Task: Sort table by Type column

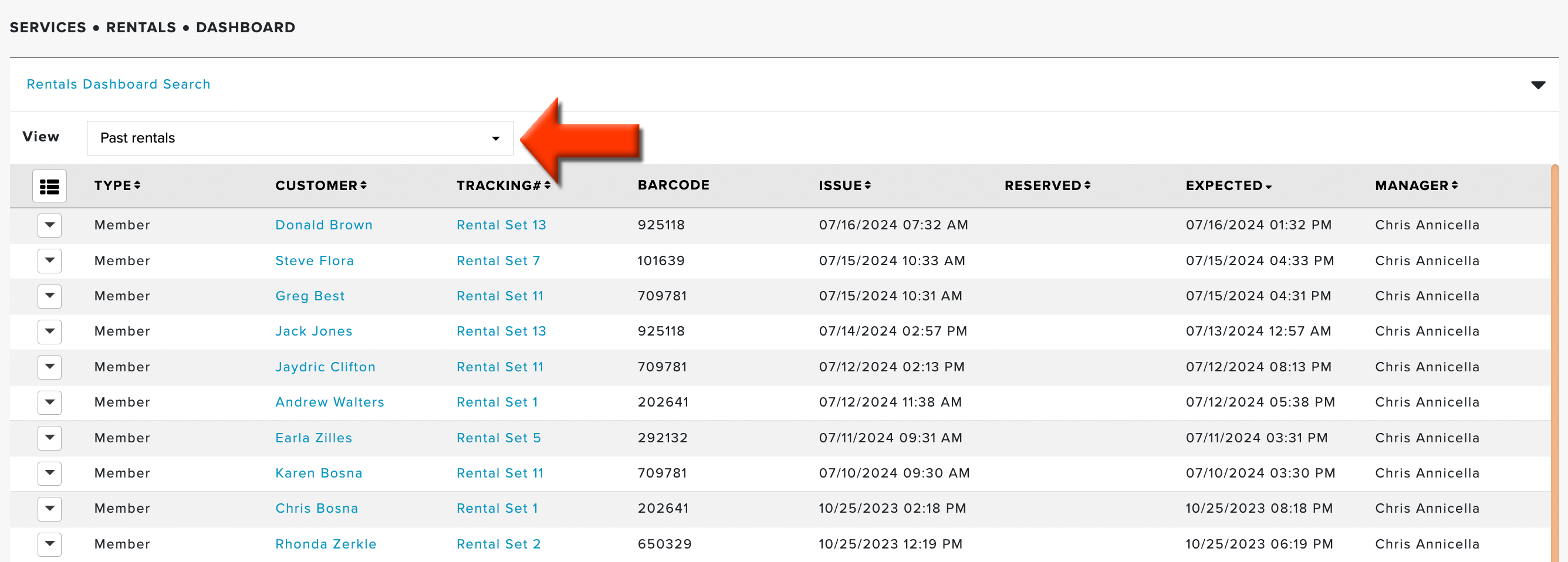Action: pos(117,185)
